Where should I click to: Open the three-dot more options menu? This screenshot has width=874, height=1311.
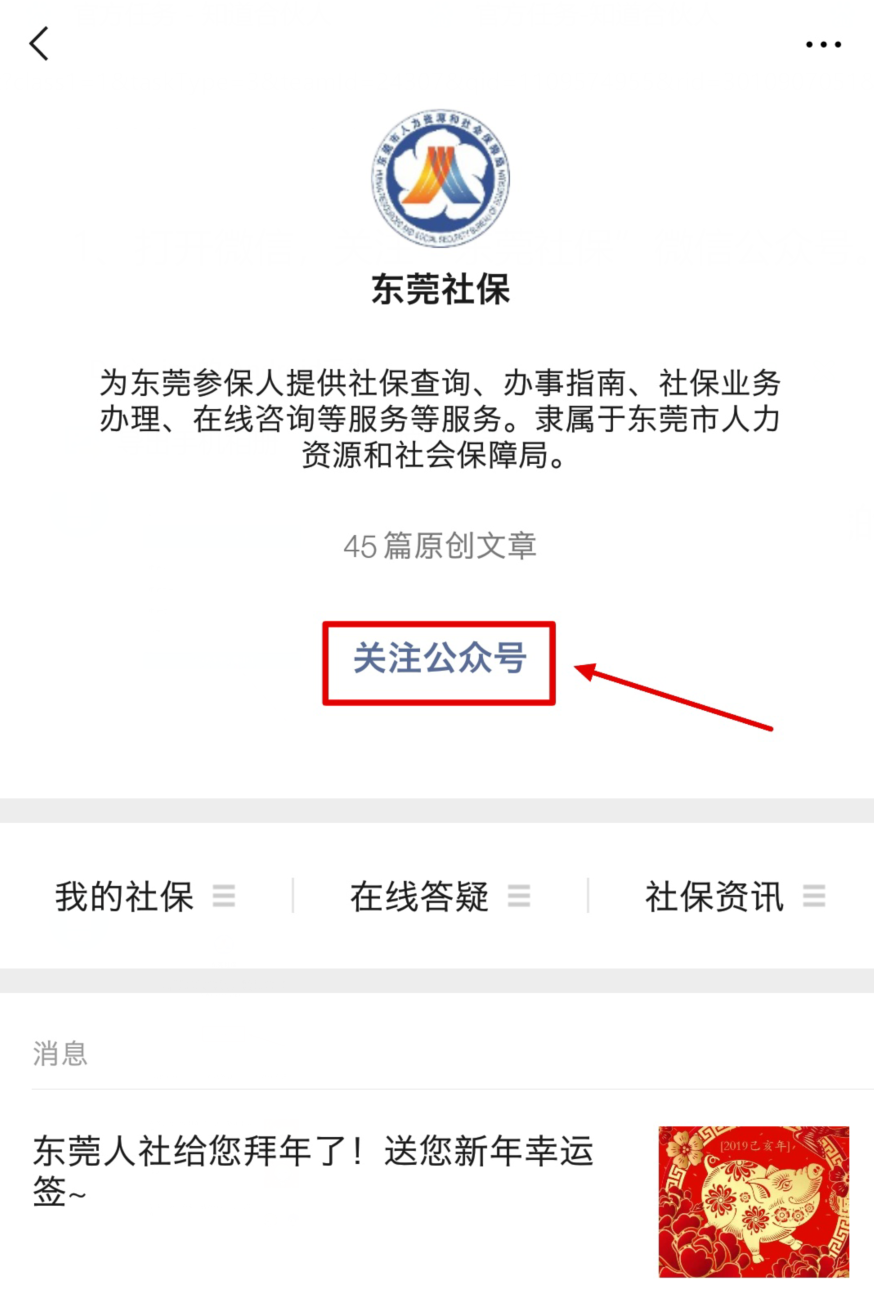click(823, 45)
